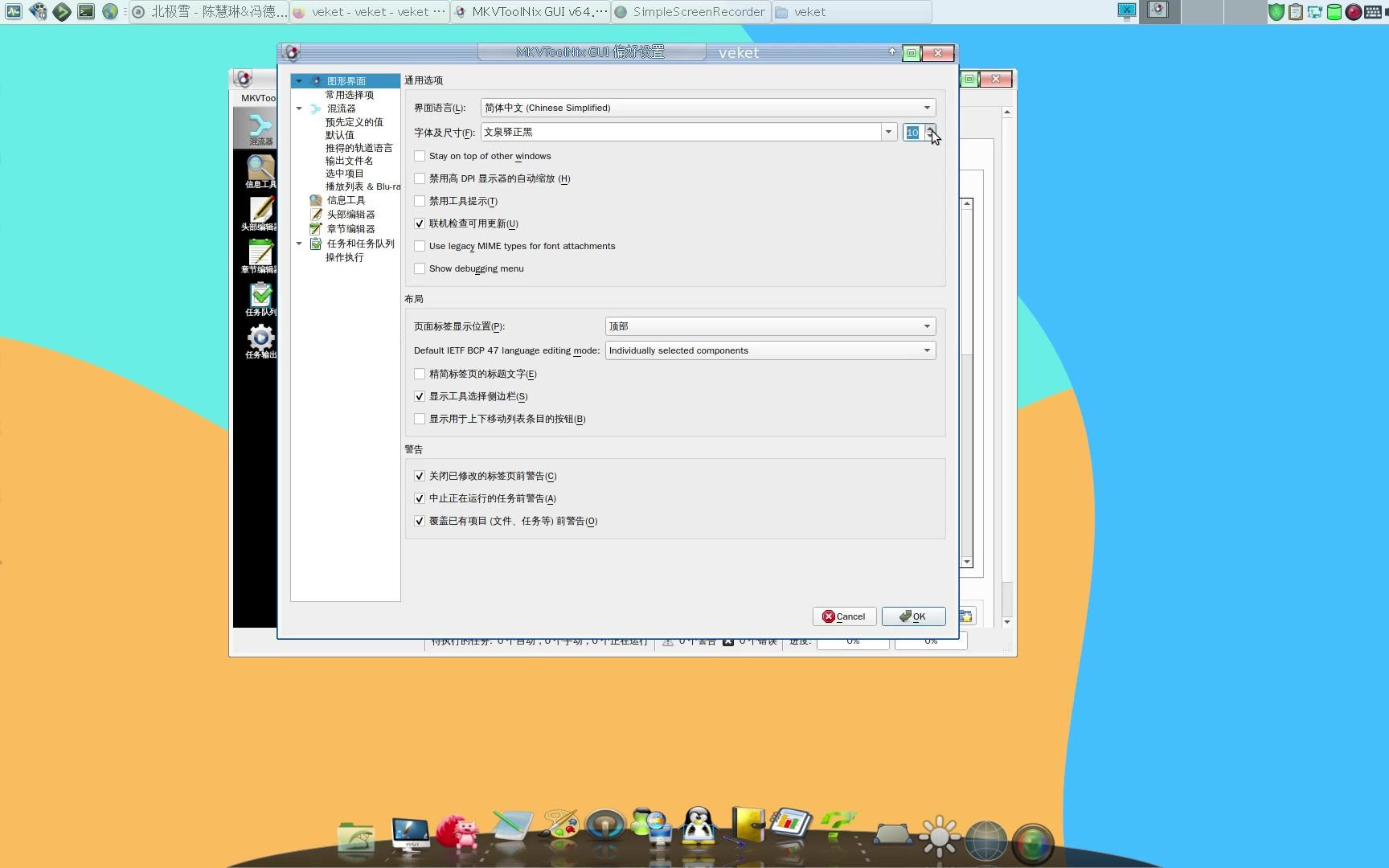The height and width of the screenshot is (868, 1389).
Task: Select the 常用选择项 entry in the tree
Action: point(347,94)
